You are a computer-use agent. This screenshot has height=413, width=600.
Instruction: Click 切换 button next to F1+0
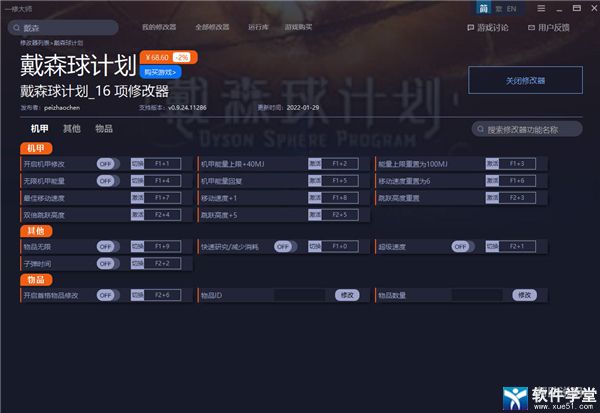pos(315,246)
